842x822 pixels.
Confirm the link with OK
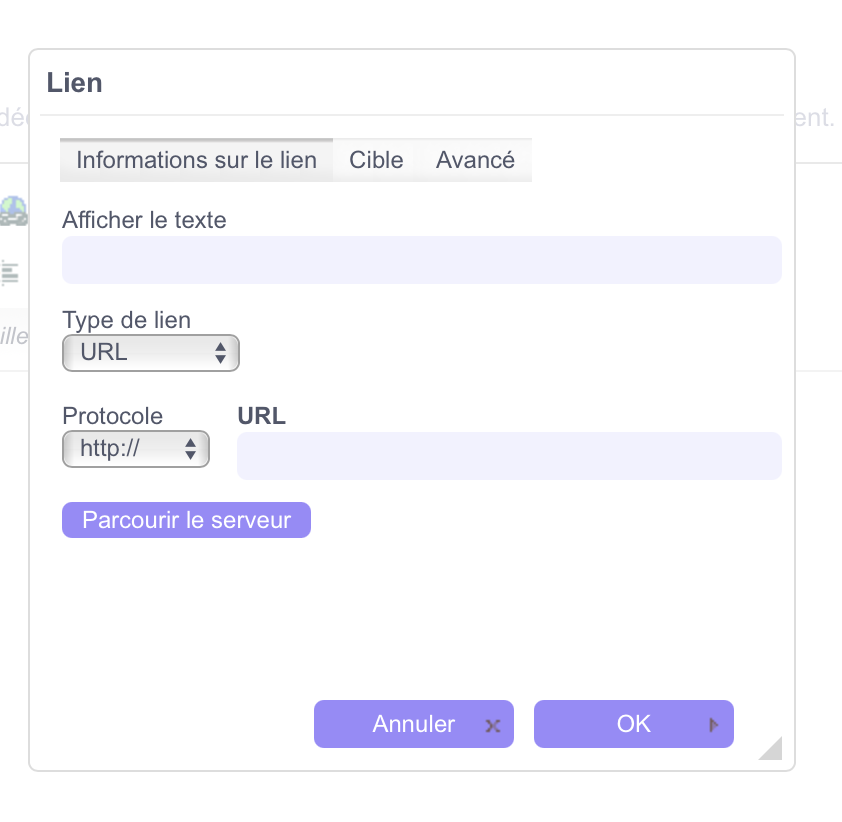pos(634,724)
